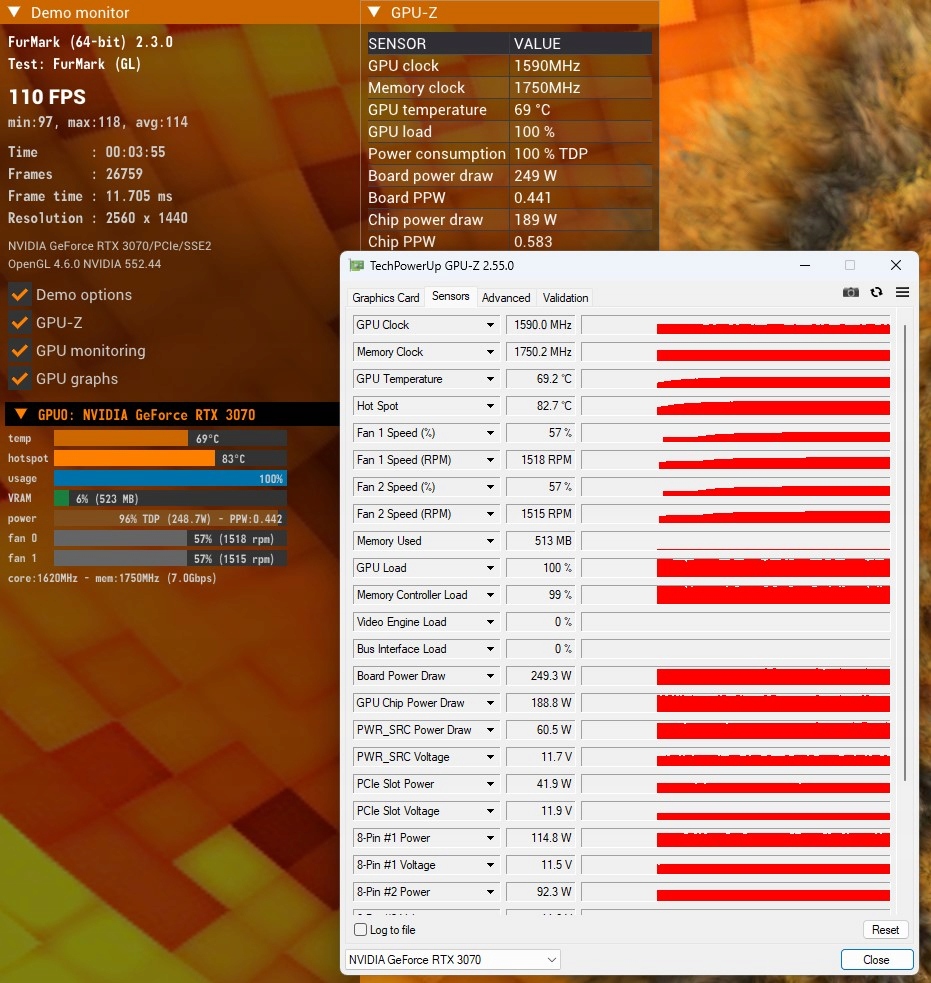Open the GPU Load sensor dropdown
Viewport: 931px width, 983px height.
pos(490,567)
